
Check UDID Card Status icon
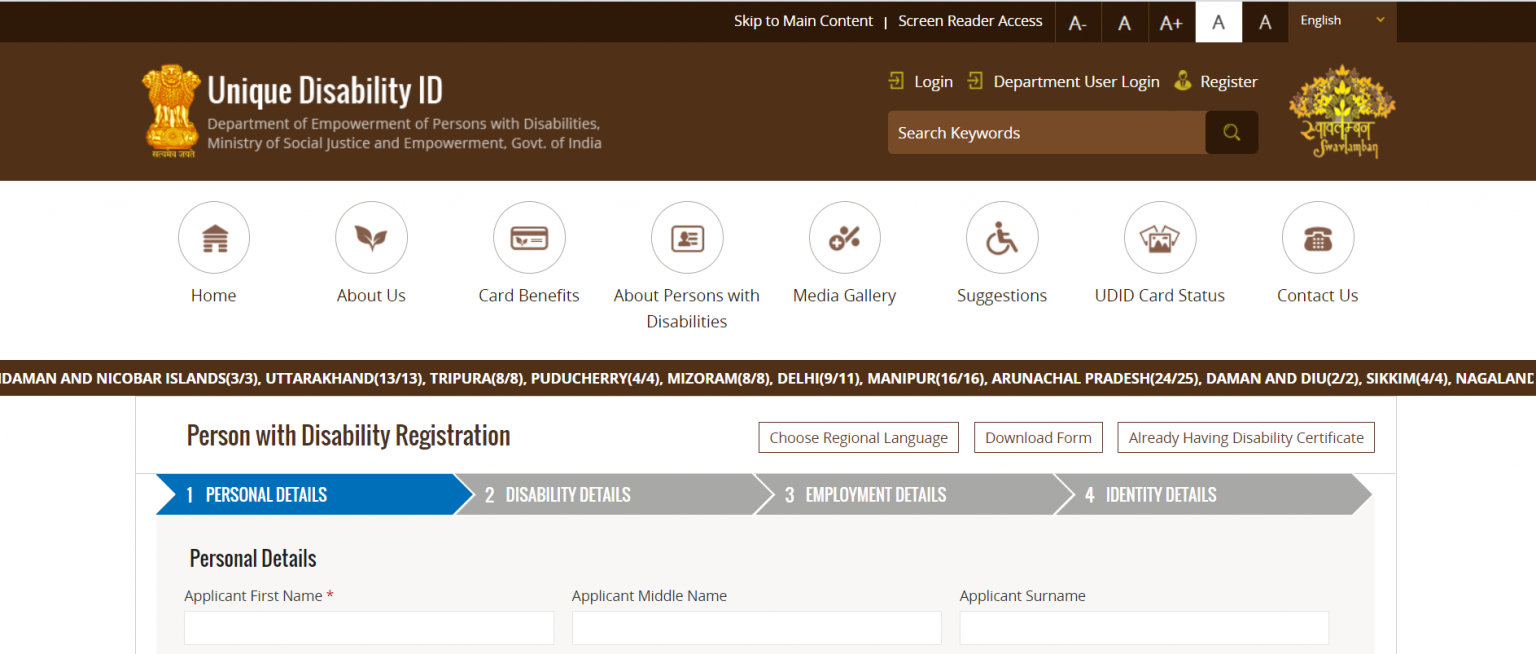[x=1159, y=238]
